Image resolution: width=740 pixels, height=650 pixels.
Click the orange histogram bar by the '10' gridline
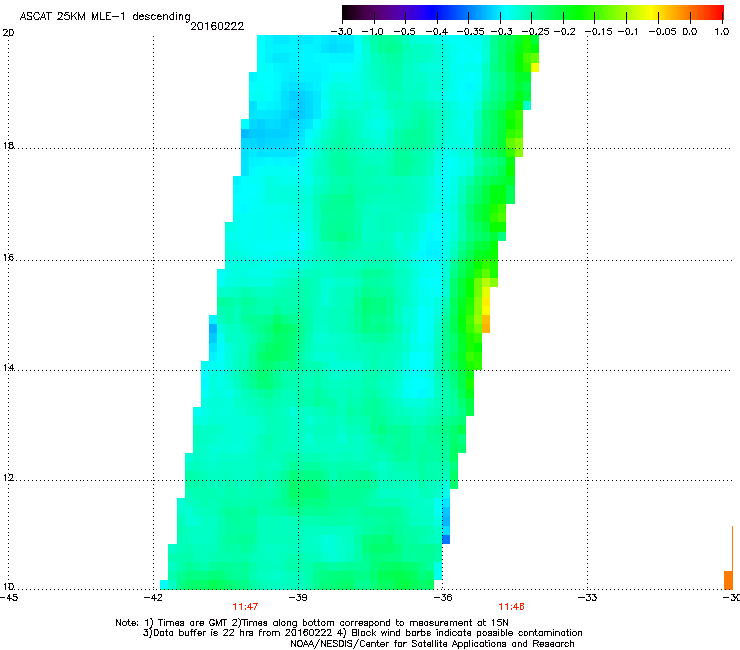pos(728,580)
